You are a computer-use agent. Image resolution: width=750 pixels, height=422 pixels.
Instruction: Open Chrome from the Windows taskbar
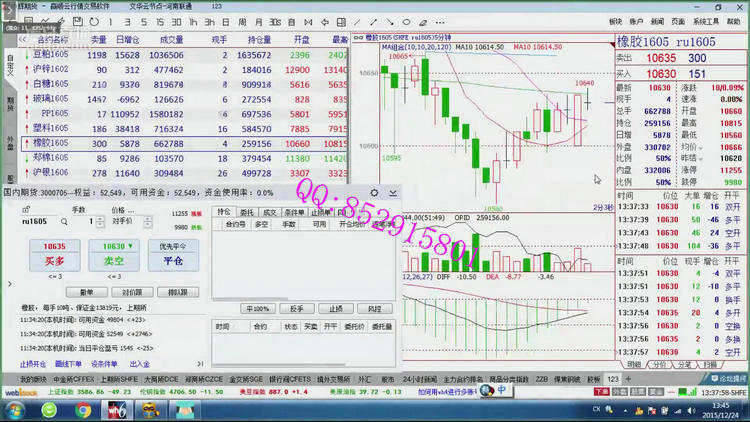click(83, 410)
